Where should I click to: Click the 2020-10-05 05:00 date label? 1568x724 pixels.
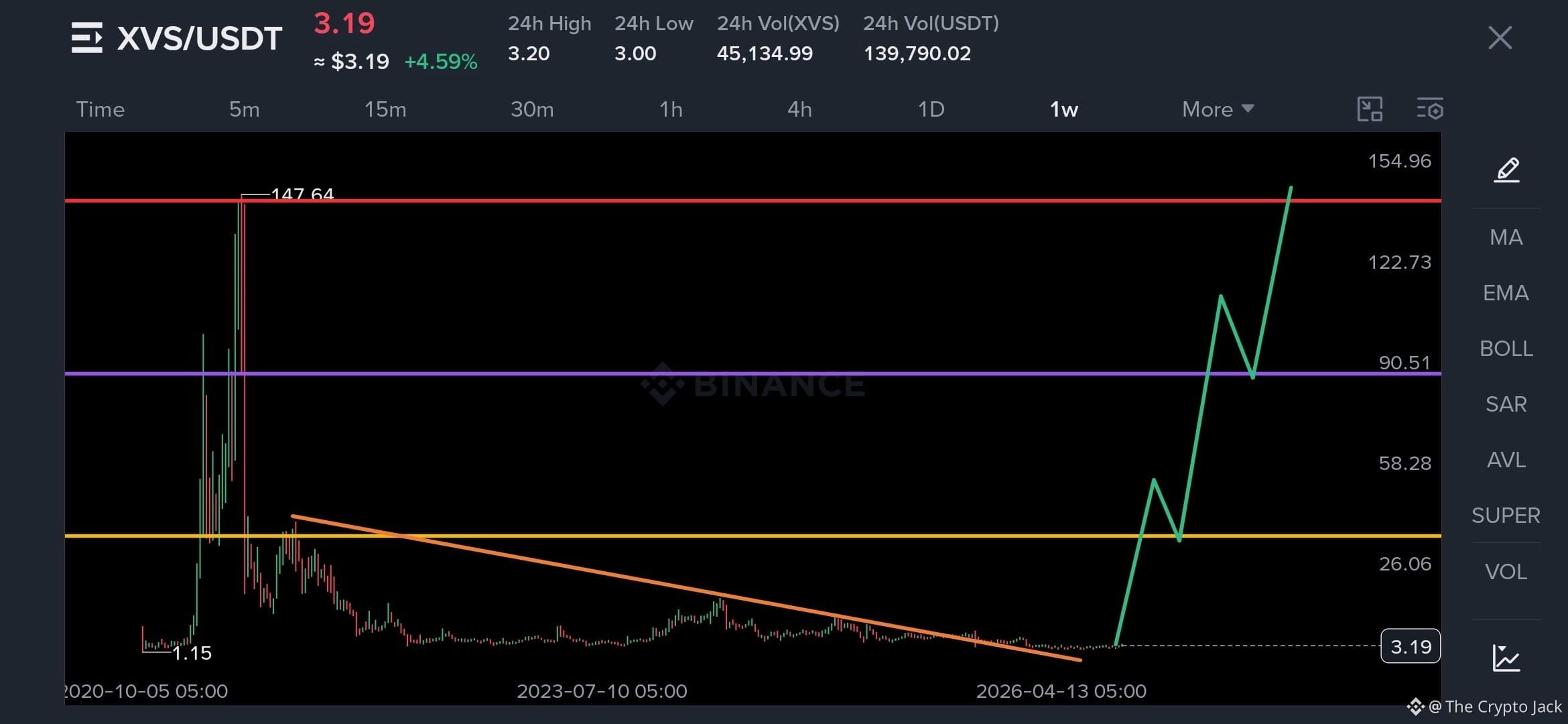tap(147, 691)
